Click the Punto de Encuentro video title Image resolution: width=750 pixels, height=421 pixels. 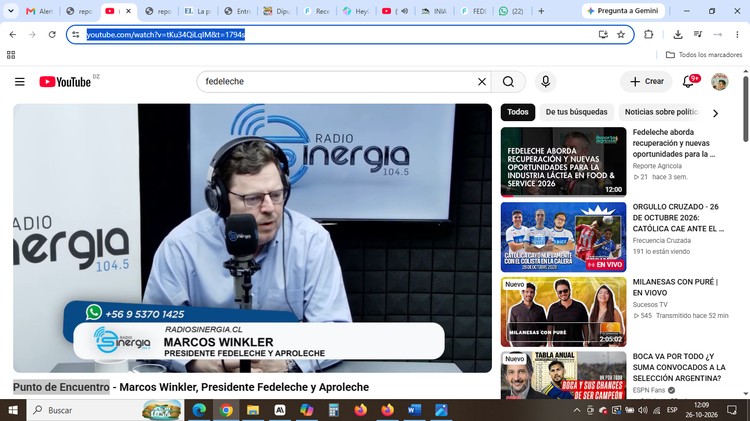coord(191,387)
